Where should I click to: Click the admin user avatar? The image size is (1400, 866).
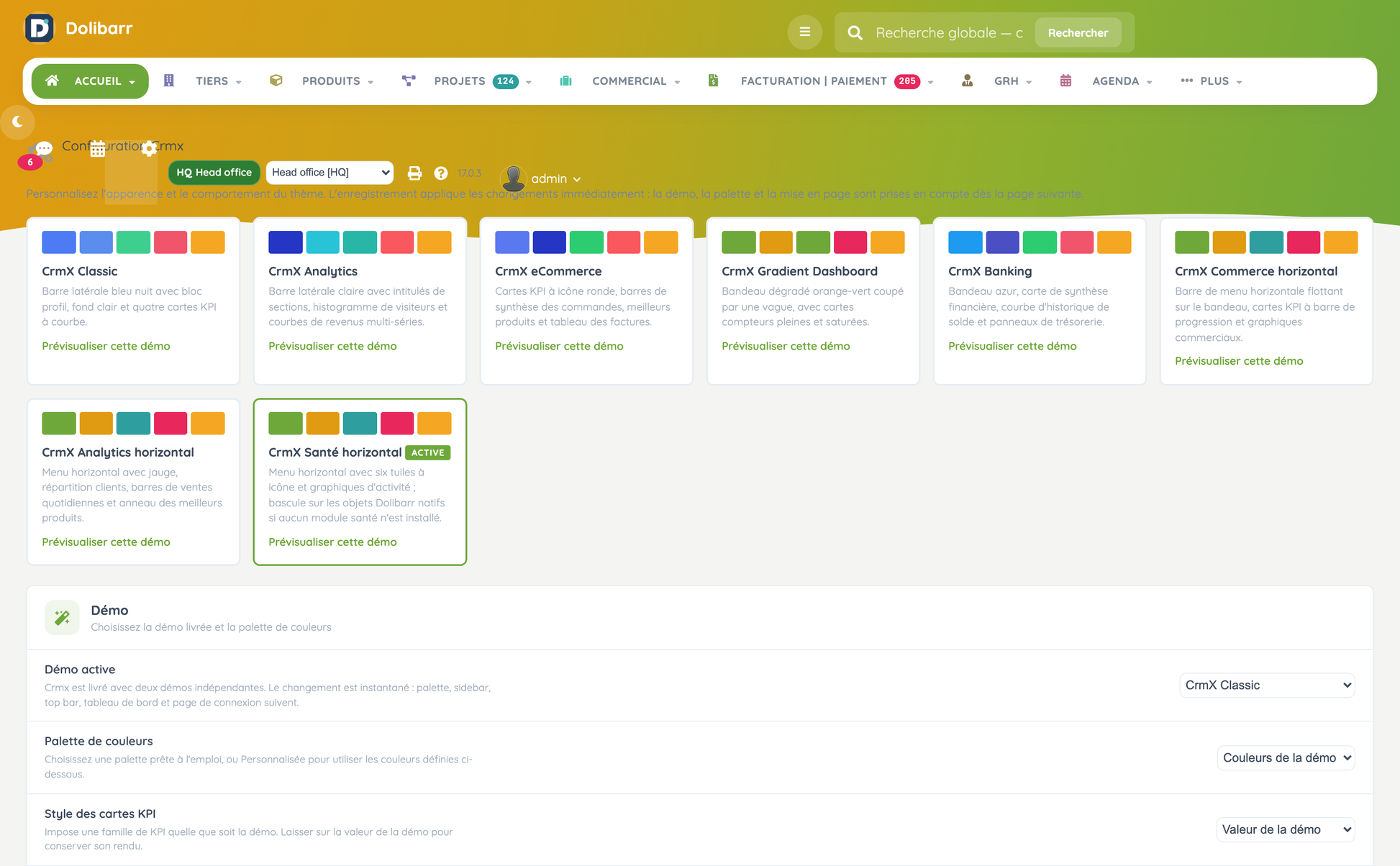pyautogui.click(x=513, y=178)
